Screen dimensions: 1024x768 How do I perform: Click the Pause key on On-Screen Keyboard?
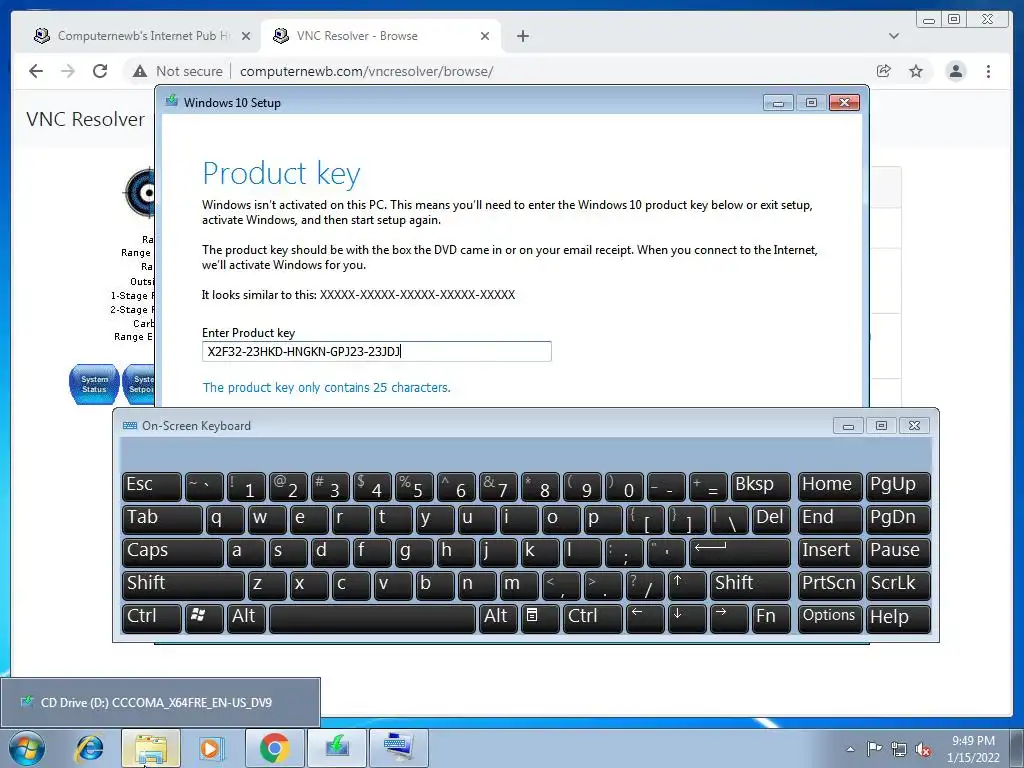click(898, 552)
